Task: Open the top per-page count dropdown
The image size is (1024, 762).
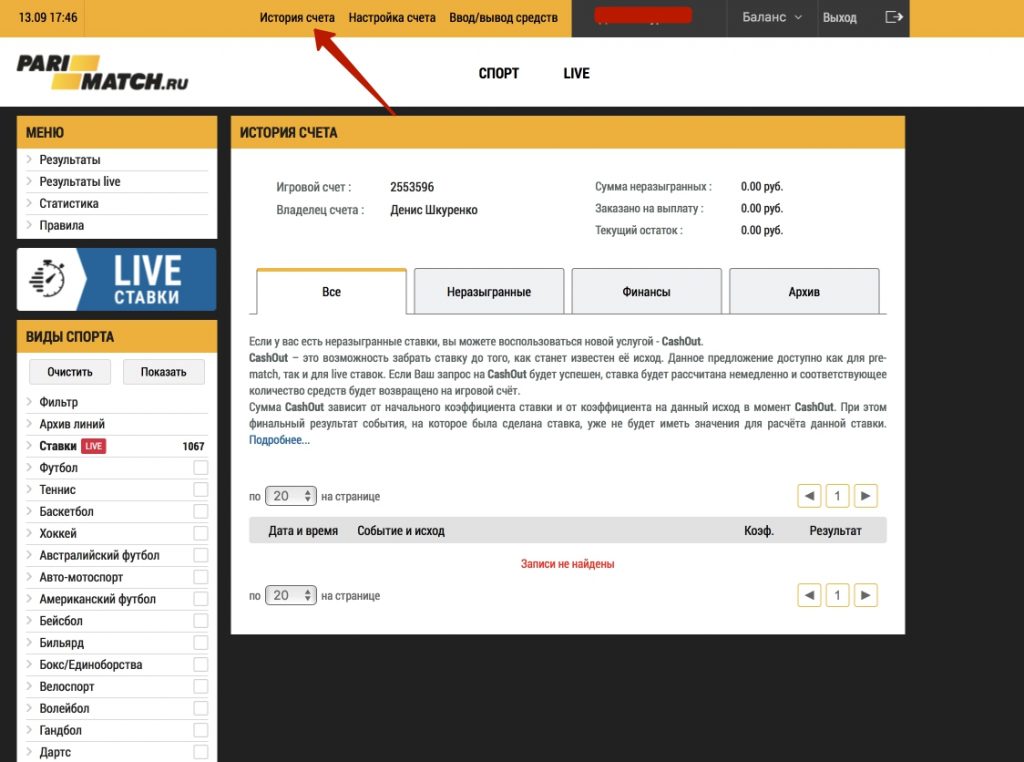Action: click(x=291, y=496)
